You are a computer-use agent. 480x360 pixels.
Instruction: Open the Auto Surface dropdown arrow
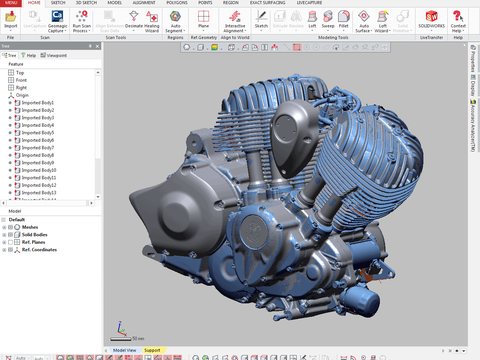point(371,31)
